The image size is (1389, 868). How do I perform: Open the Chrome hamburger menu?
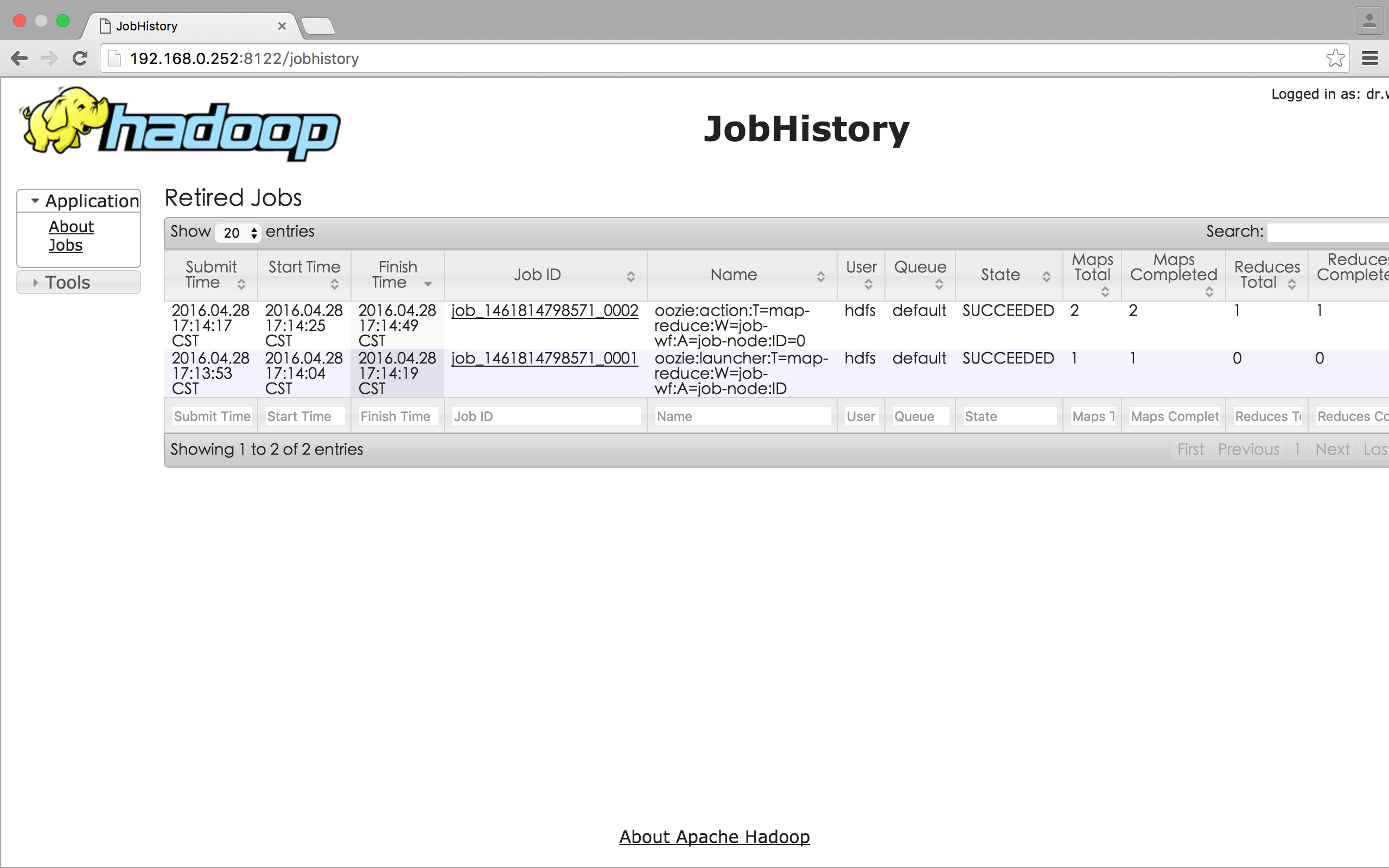coord(1369,59)
